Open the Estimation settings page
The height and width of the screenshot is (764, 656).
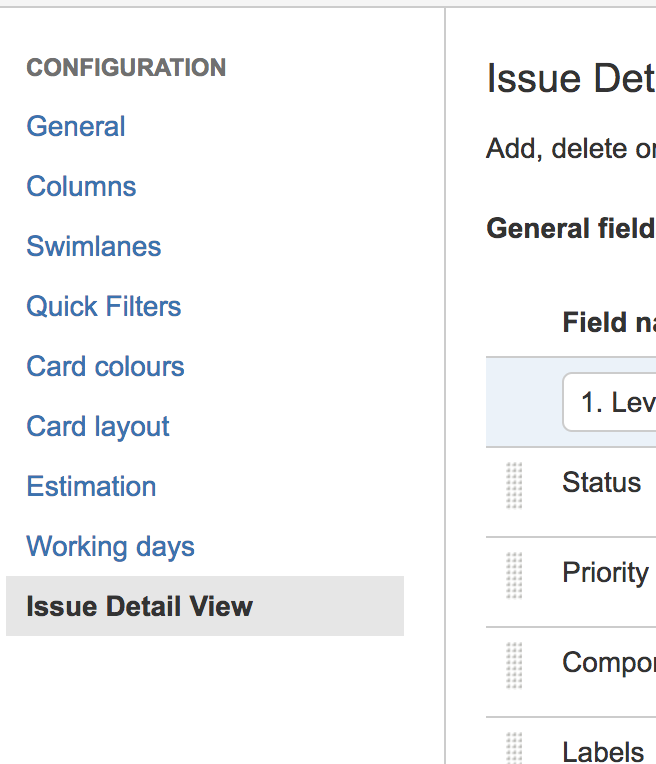pos(91,486)
